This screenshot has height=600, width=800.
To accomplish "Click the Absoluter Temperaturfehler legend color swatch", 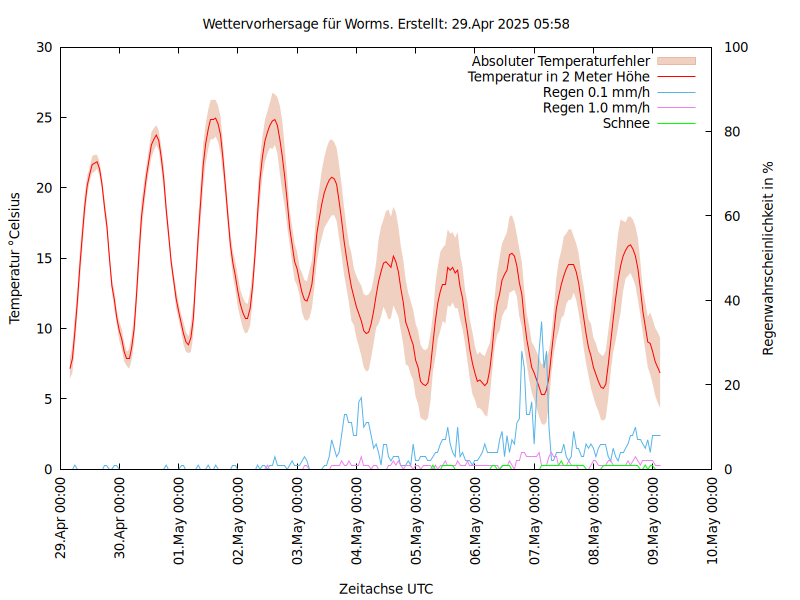I will (x=675, y=62).
